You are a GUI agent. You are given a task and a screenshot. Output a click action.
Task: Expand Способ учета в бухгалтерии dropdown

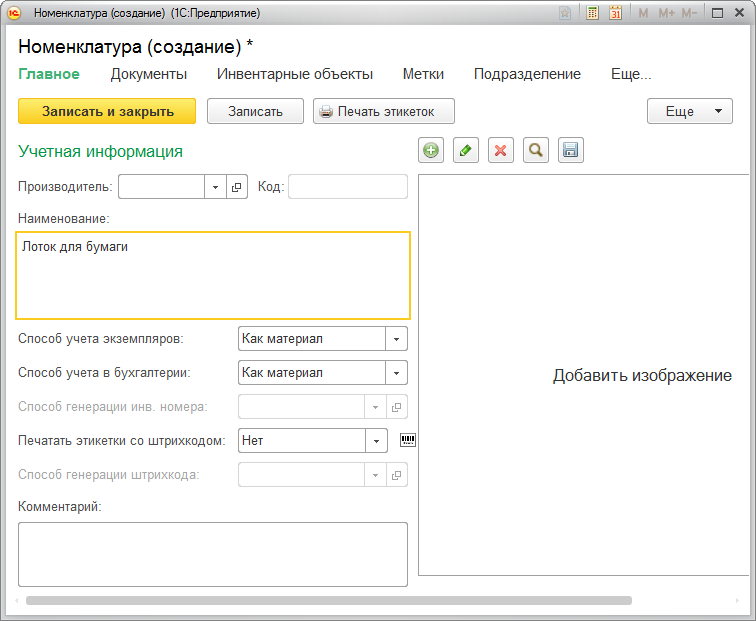[x=396, y=373]
